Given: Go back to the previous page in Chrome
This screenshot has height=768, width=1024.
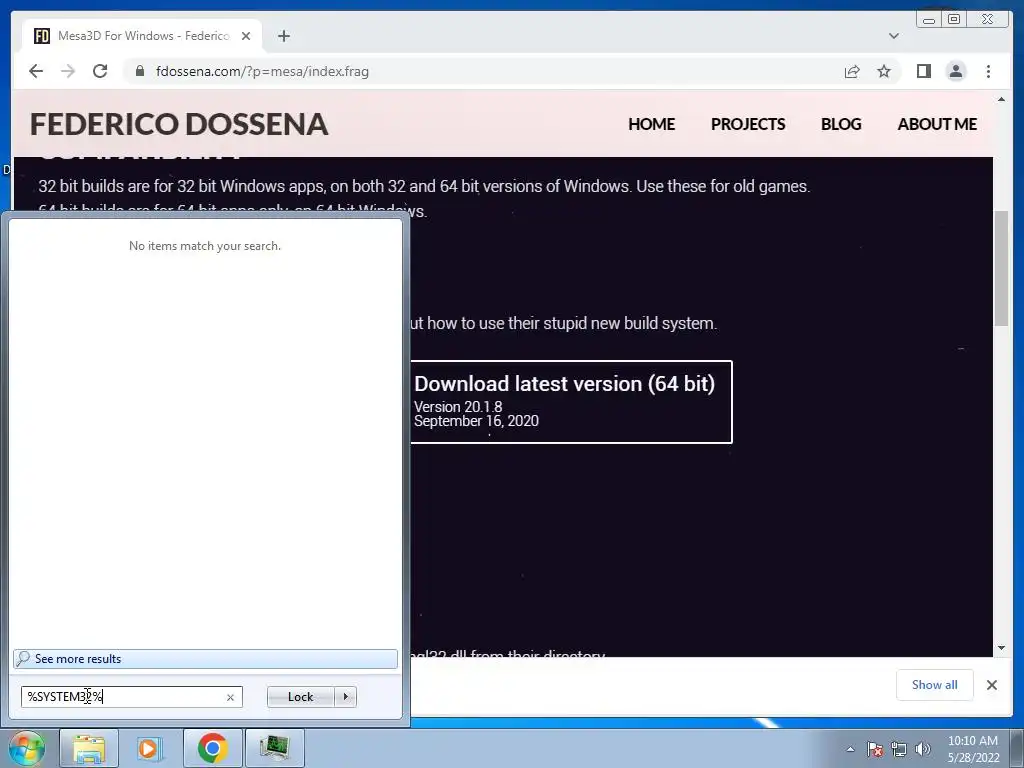Looking at the screenshot, I should tap(36, 71).
